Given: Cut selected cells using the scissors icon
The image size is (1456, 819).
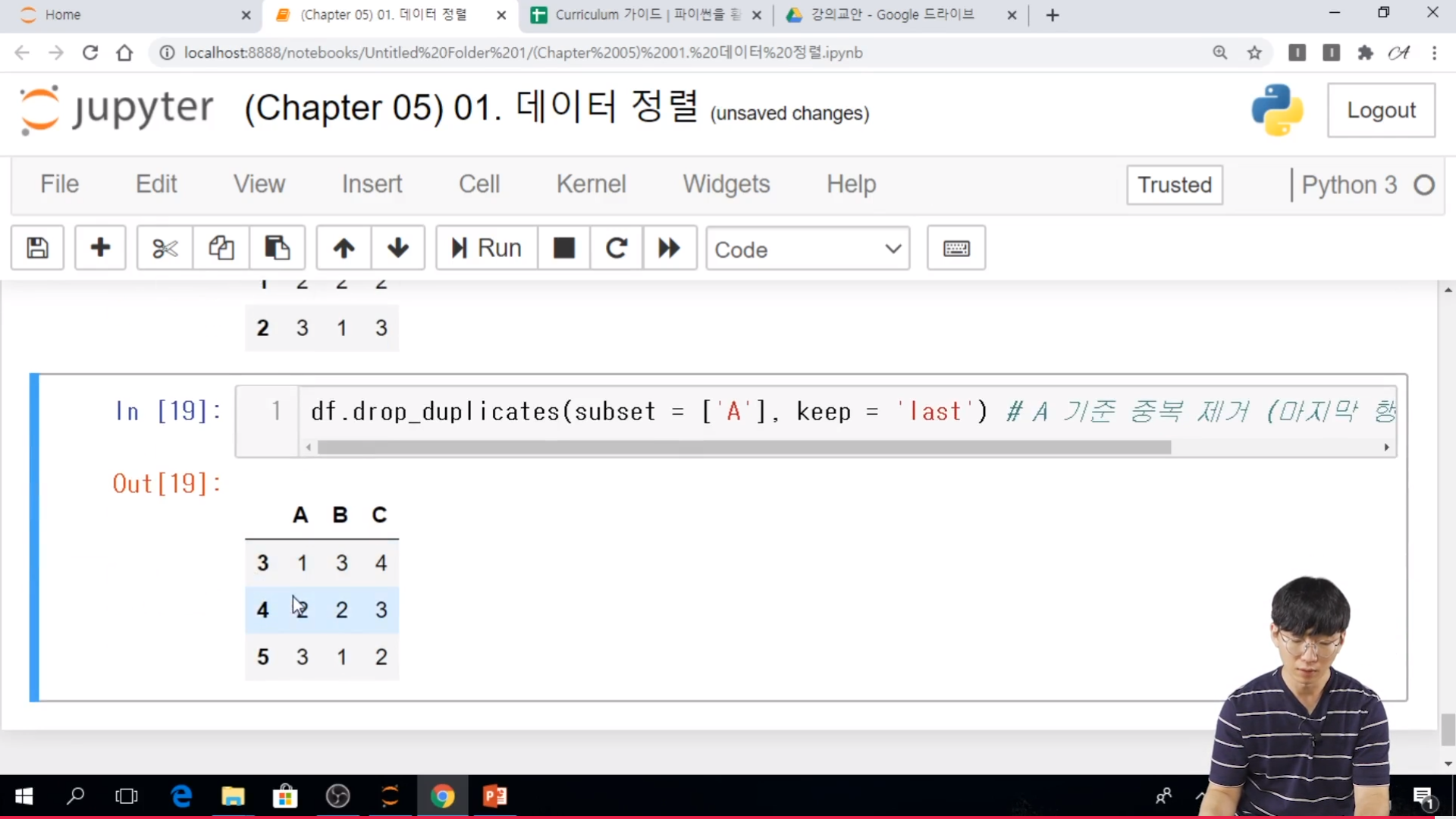Looking at the screenshot, I should coord(165,248).
